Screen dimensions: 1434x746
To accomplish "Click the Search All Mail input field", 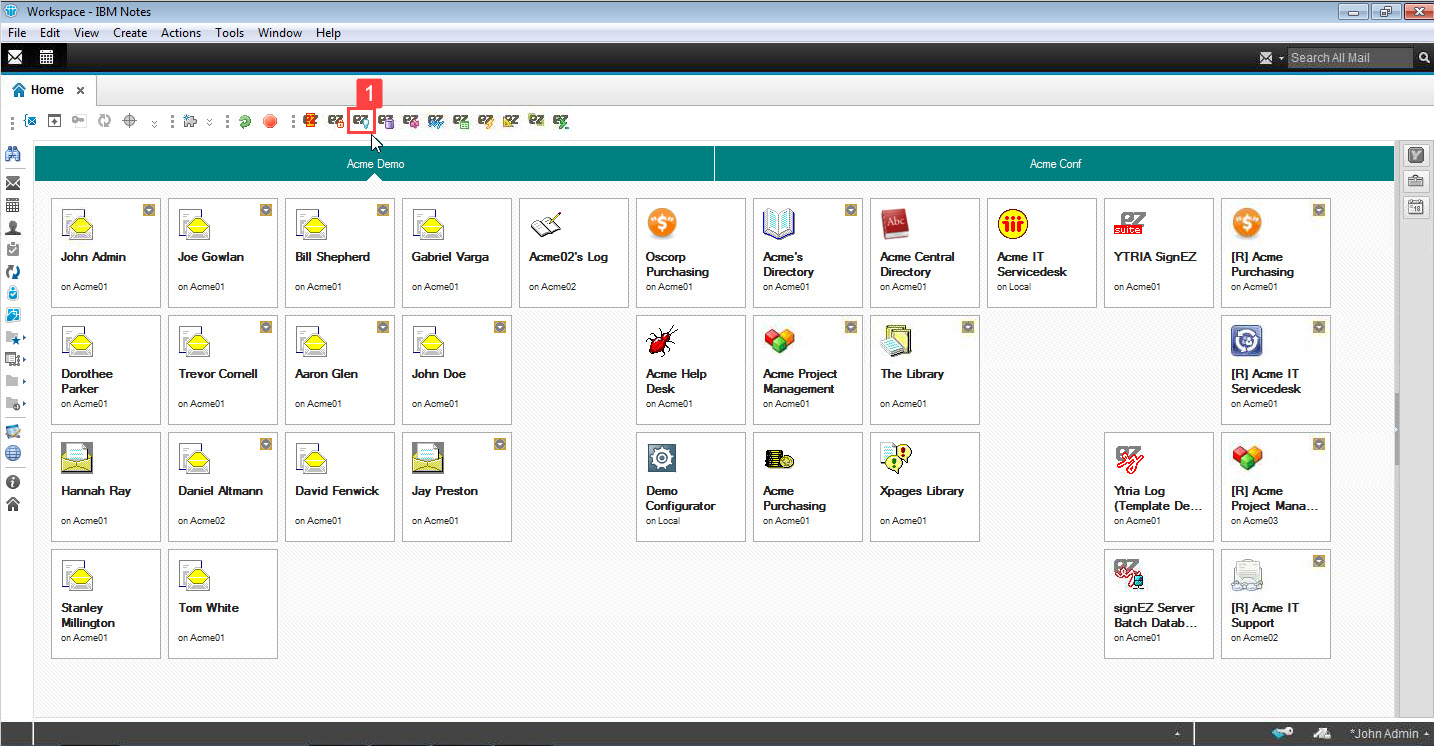I will 1350,57.
